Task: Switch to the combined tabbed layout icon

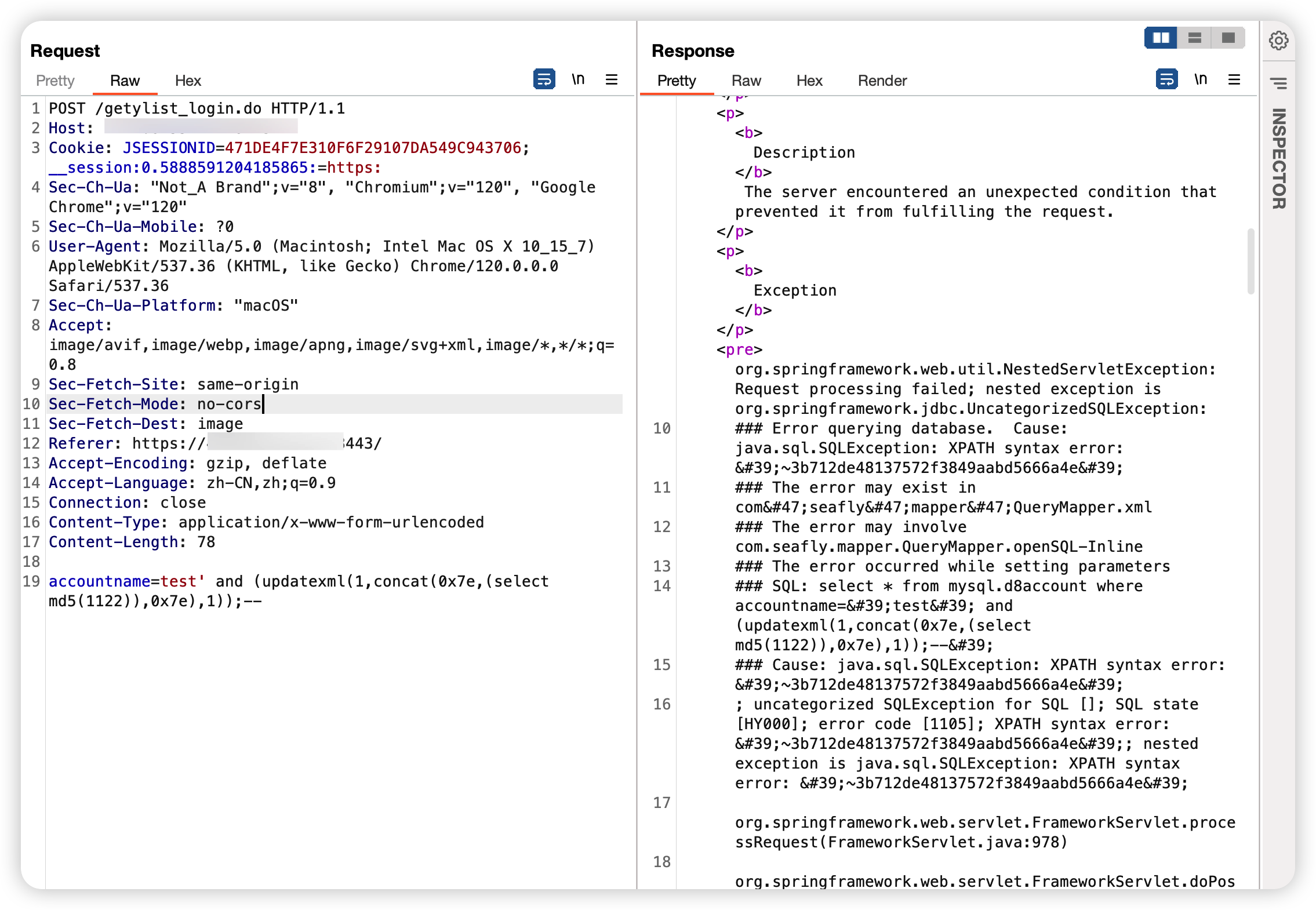Action: (1228, 38)
